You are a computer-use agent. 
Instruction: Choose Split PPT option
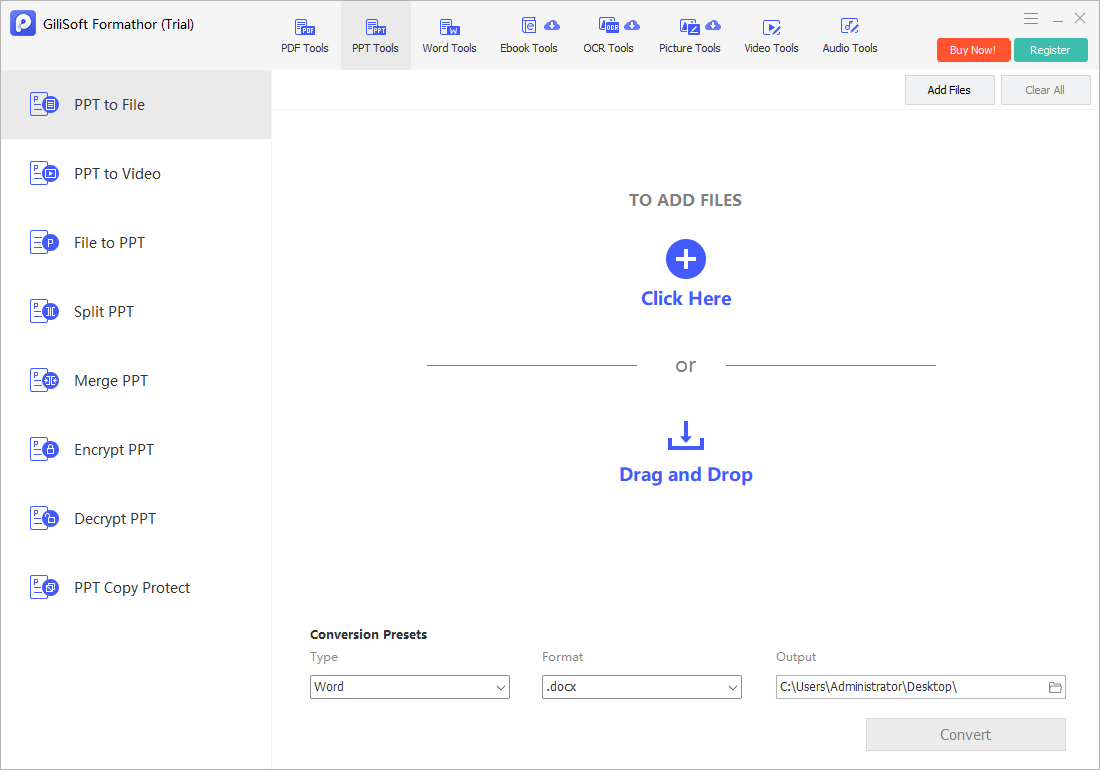136,311
